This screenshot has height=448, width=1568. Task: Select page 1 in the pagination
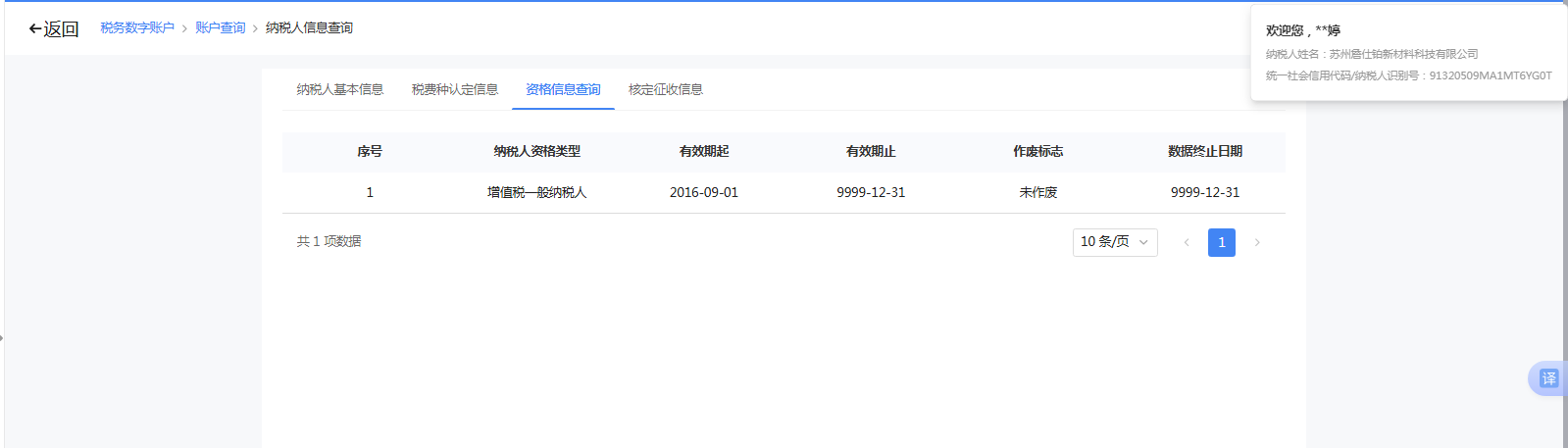1222,242
